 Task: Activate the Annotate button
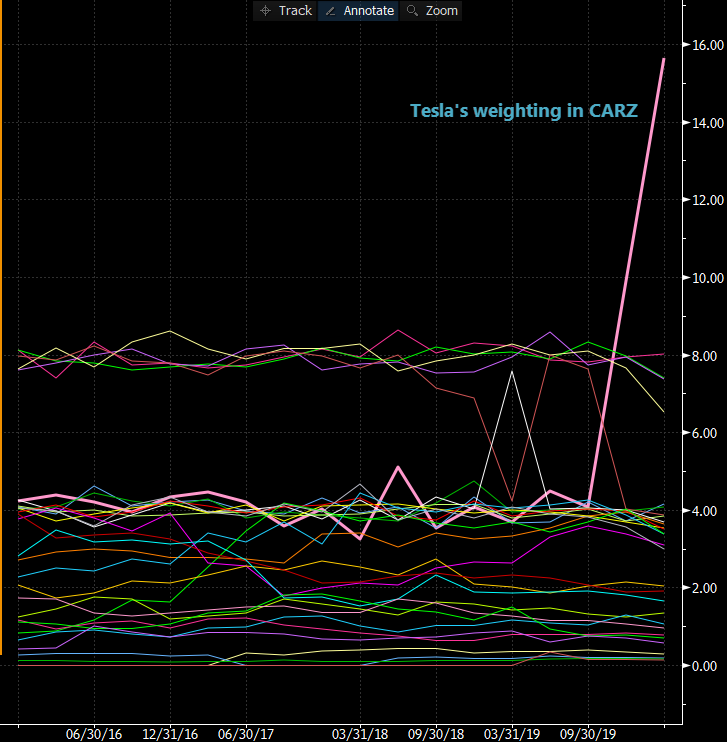pos(358,11)
